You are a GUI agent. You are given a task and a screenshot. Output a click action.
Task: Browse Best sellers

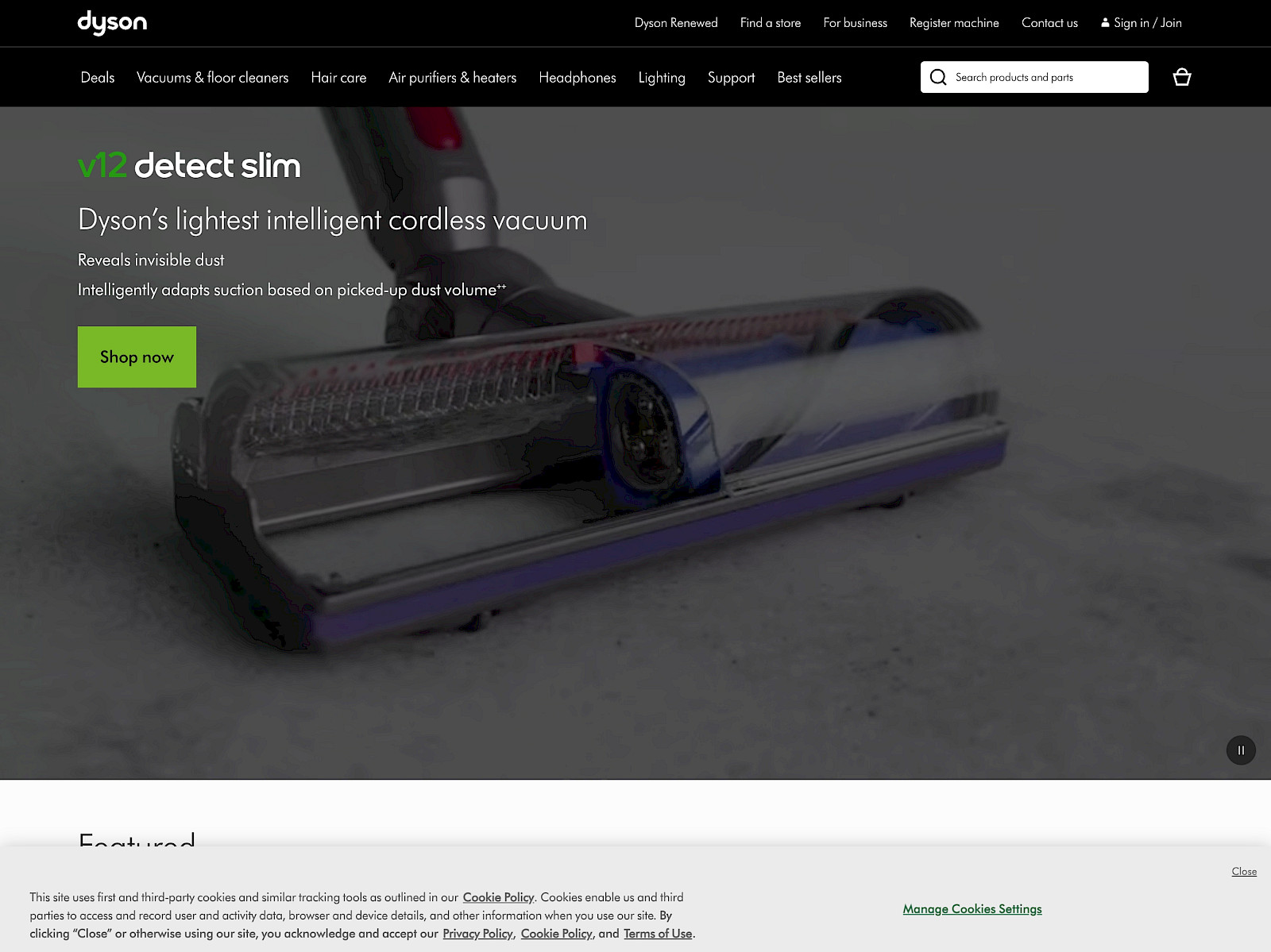(x=809, y=77)
